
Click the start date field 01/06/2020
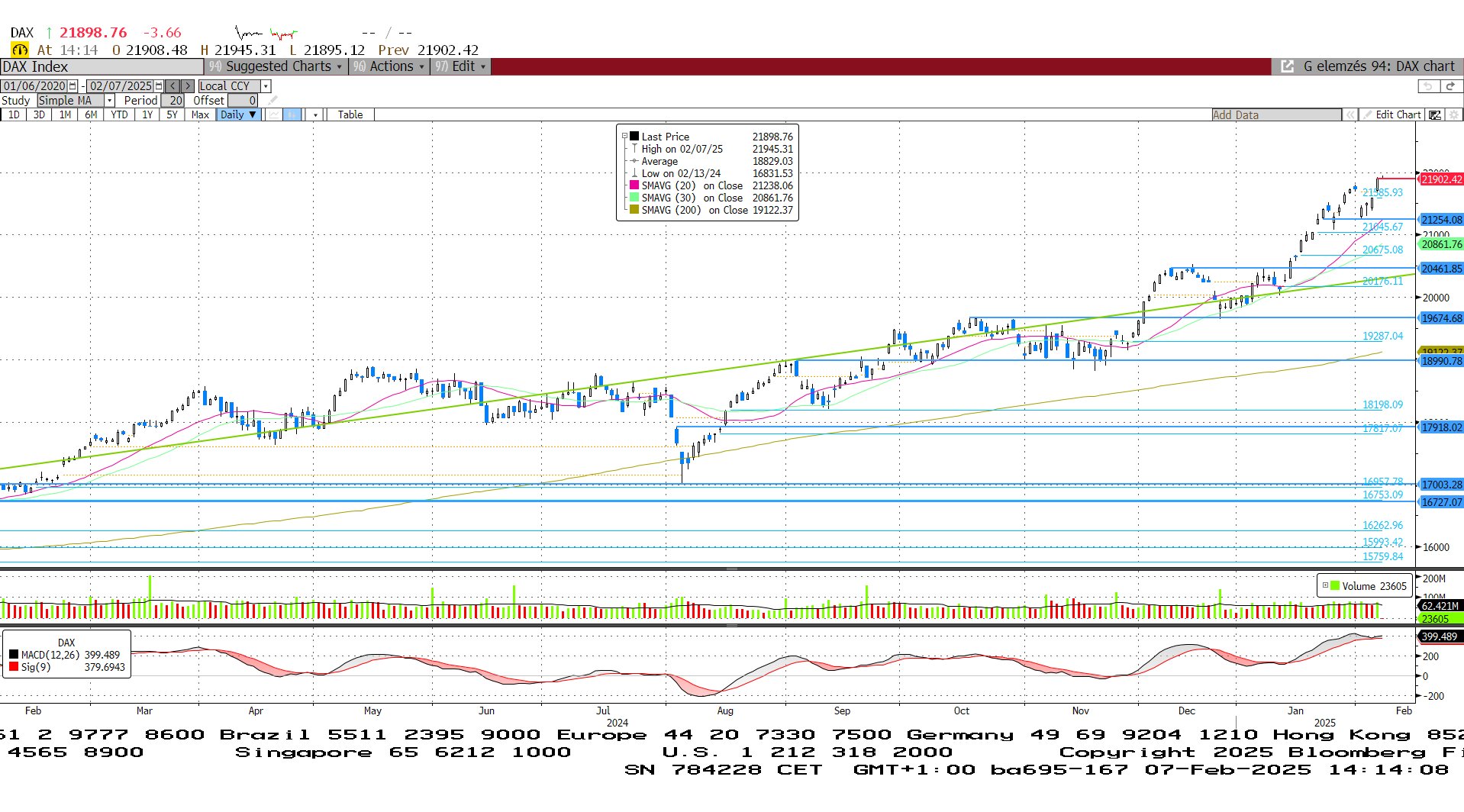(x=34, y=86)
